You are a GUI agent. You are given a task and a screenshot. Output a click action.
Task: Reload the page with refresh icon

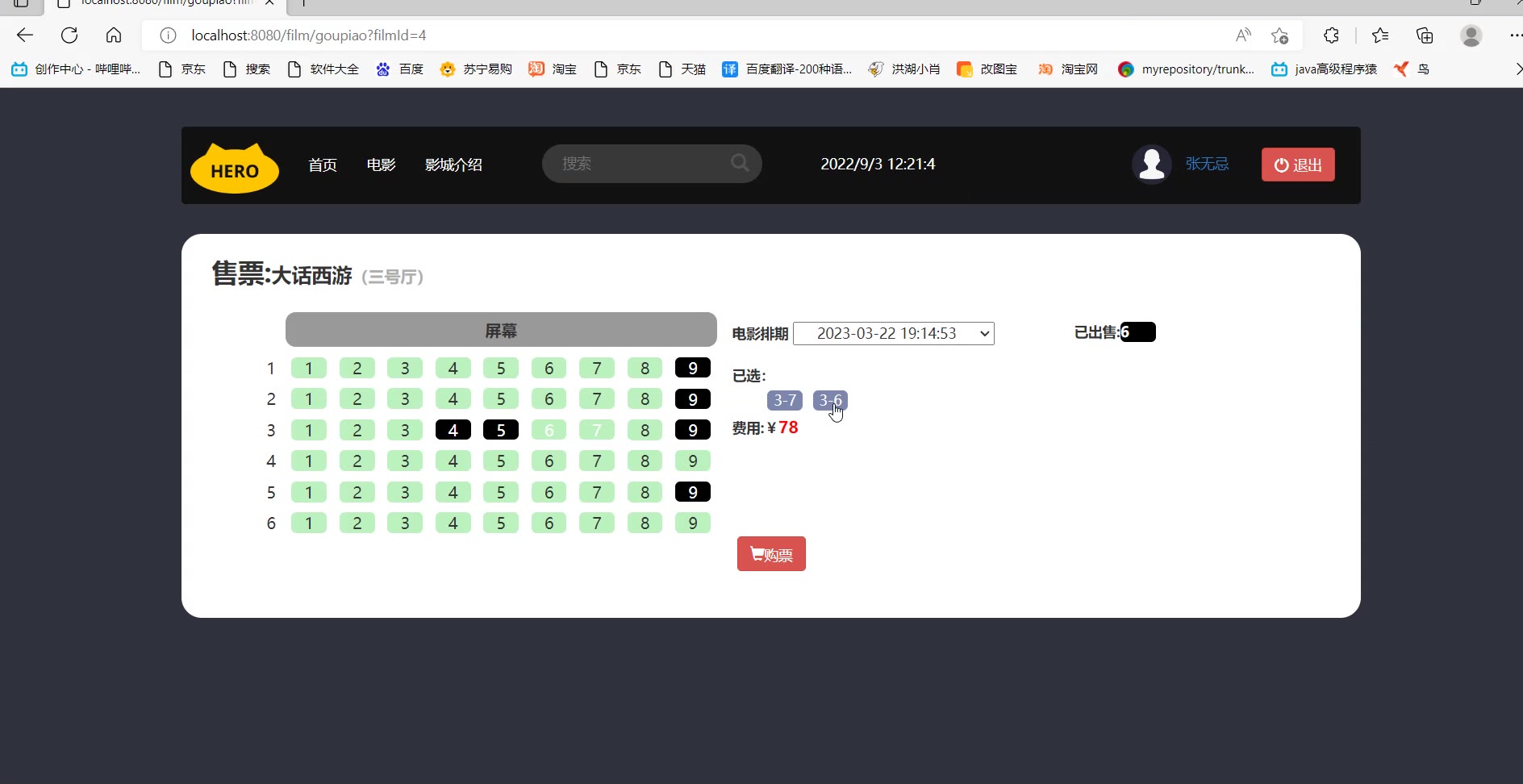tap(69, 35)
